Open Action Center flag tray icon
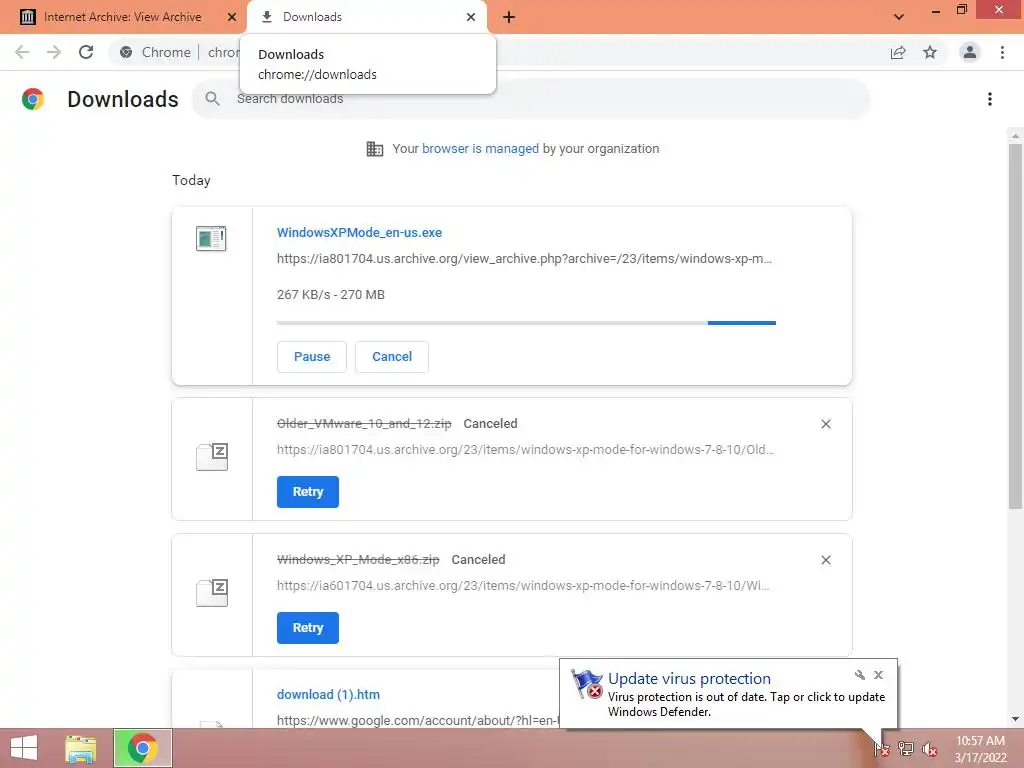Screen dimensions: 1024x768 coord(882,748)
